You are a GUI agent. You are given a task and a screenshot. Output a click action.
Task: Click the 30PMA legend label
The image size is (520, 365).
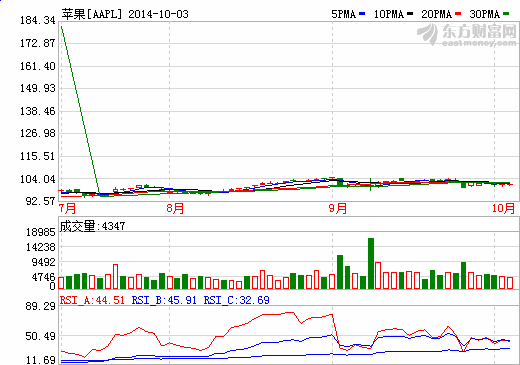pyautogui.click(x=485, y=14)
